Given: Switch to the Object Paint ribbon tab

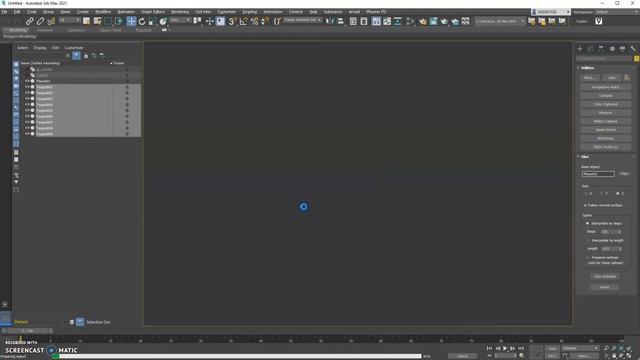Looking at the screenshot, I should (x=110, y=30).
